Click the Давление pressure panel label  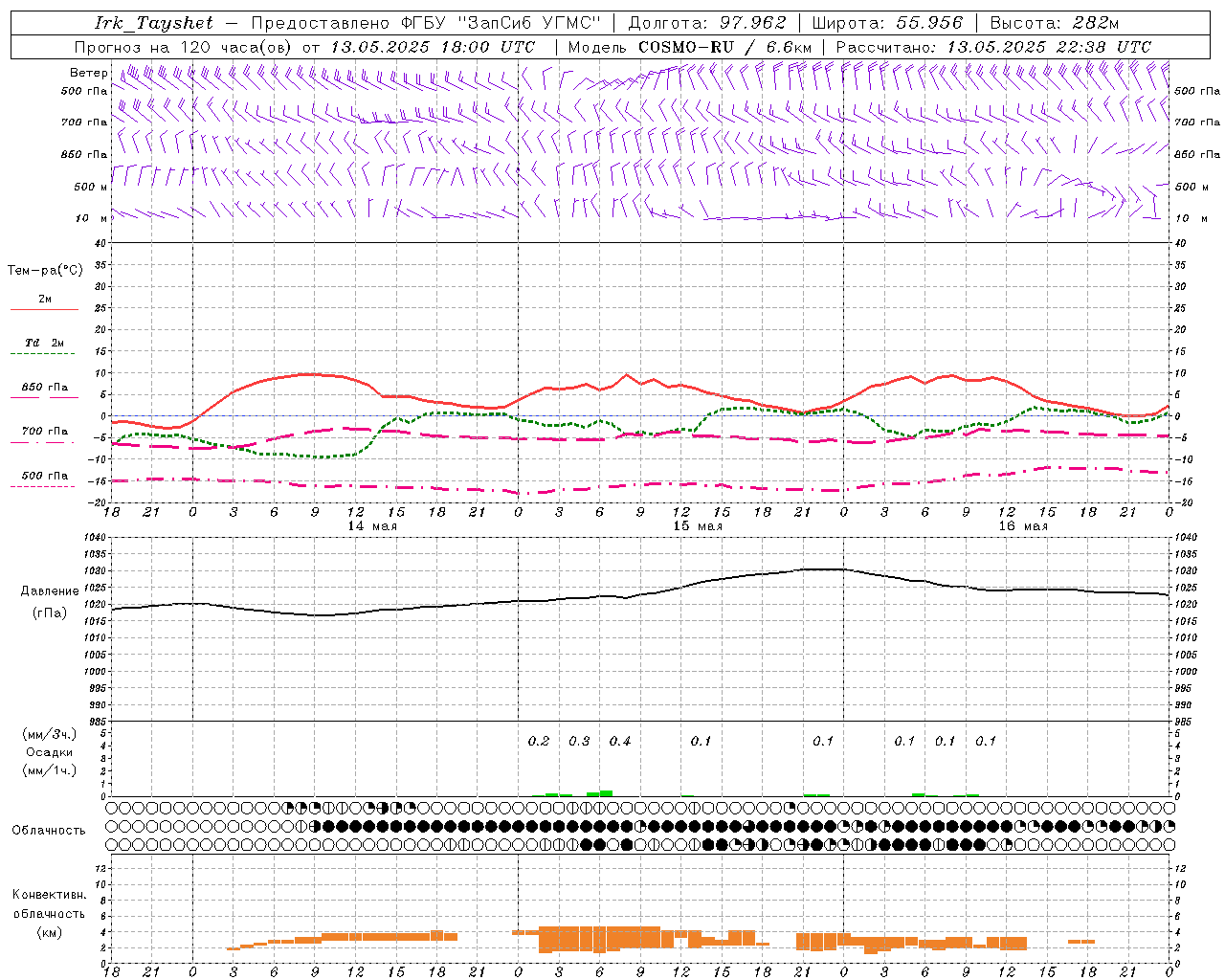point(50,591)
